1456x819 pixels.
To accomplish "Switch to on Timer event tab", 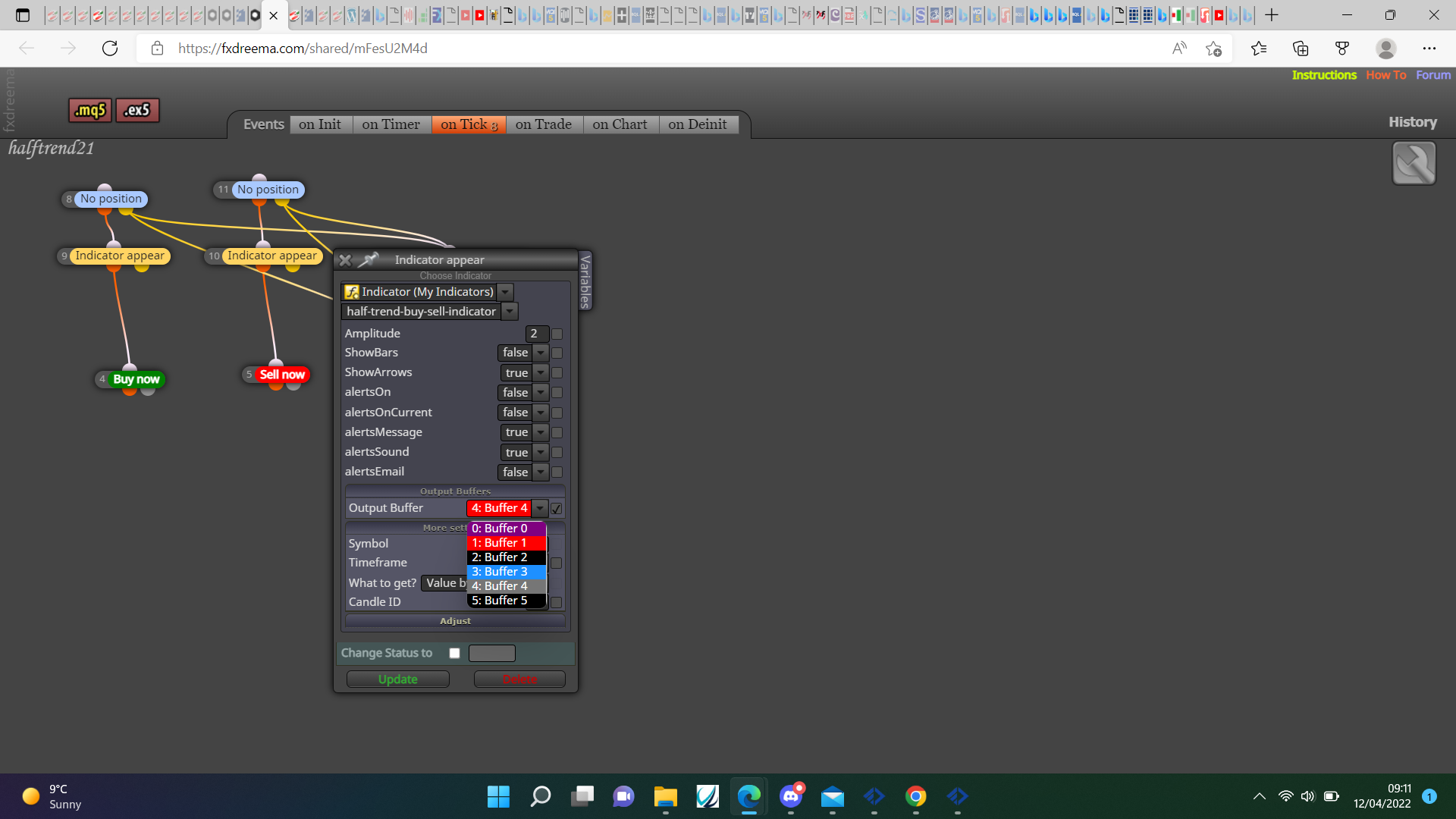I will tap(391, 124).
